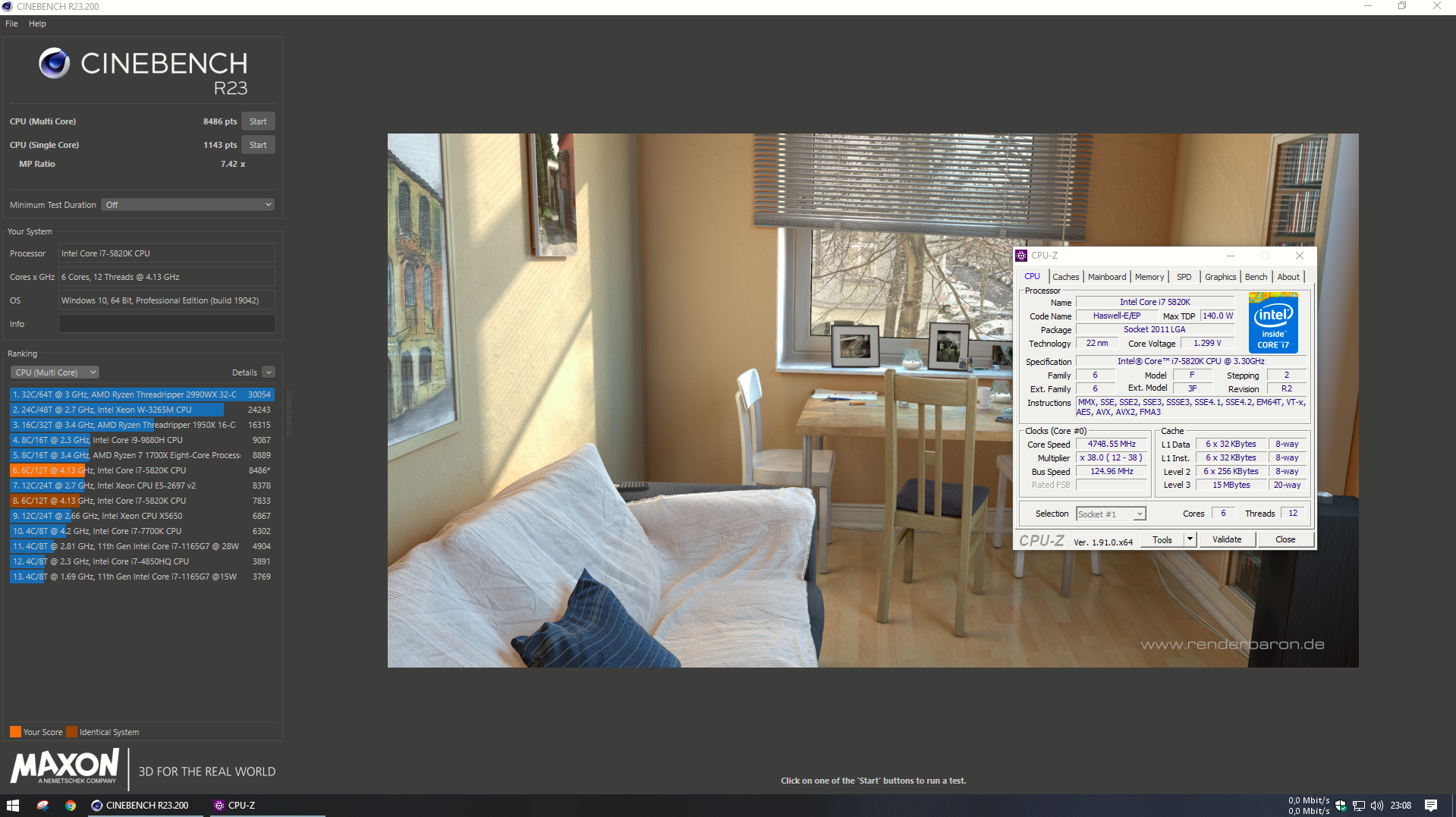Screen dimensions: 1456x817
Task: Select ranking row 5 Ryzen 7 1700X
Action: [142, 455]
